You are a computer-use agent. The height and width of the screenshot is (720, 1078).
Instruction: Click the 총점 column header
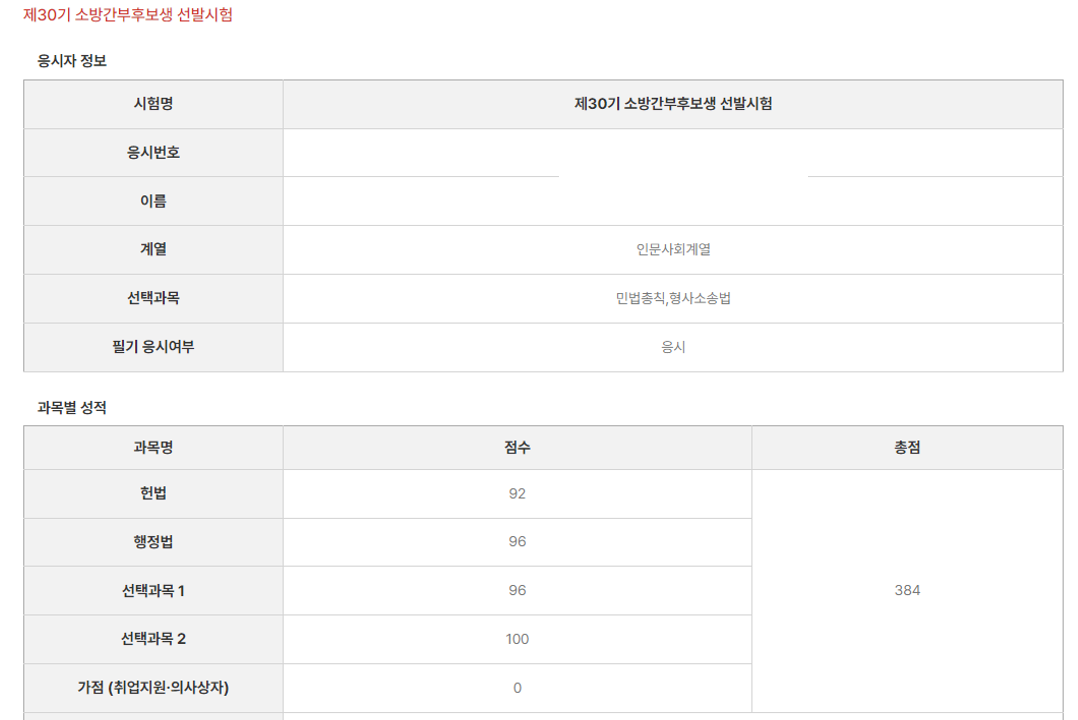pyautogui.click(x=907, y=448)
